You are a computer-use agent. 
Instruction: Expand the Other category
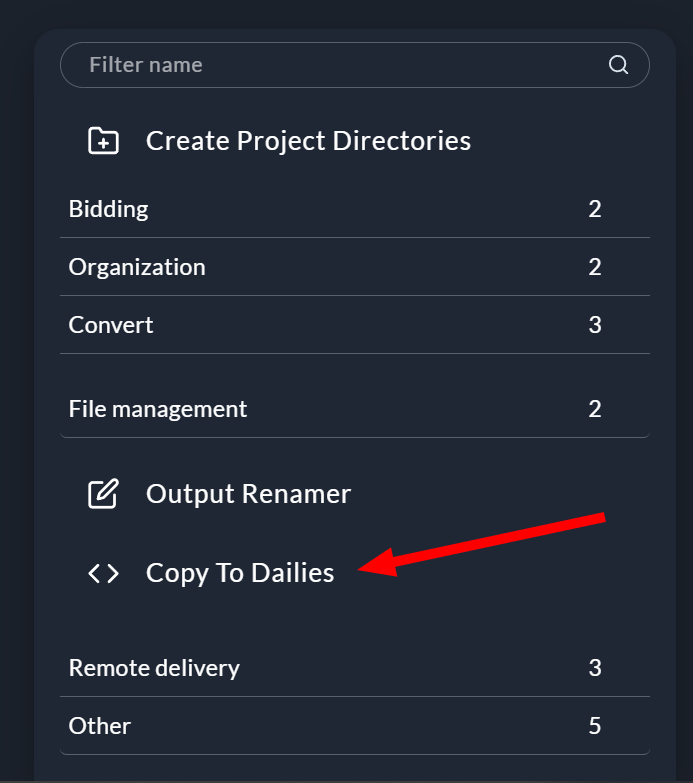(100, 725)
